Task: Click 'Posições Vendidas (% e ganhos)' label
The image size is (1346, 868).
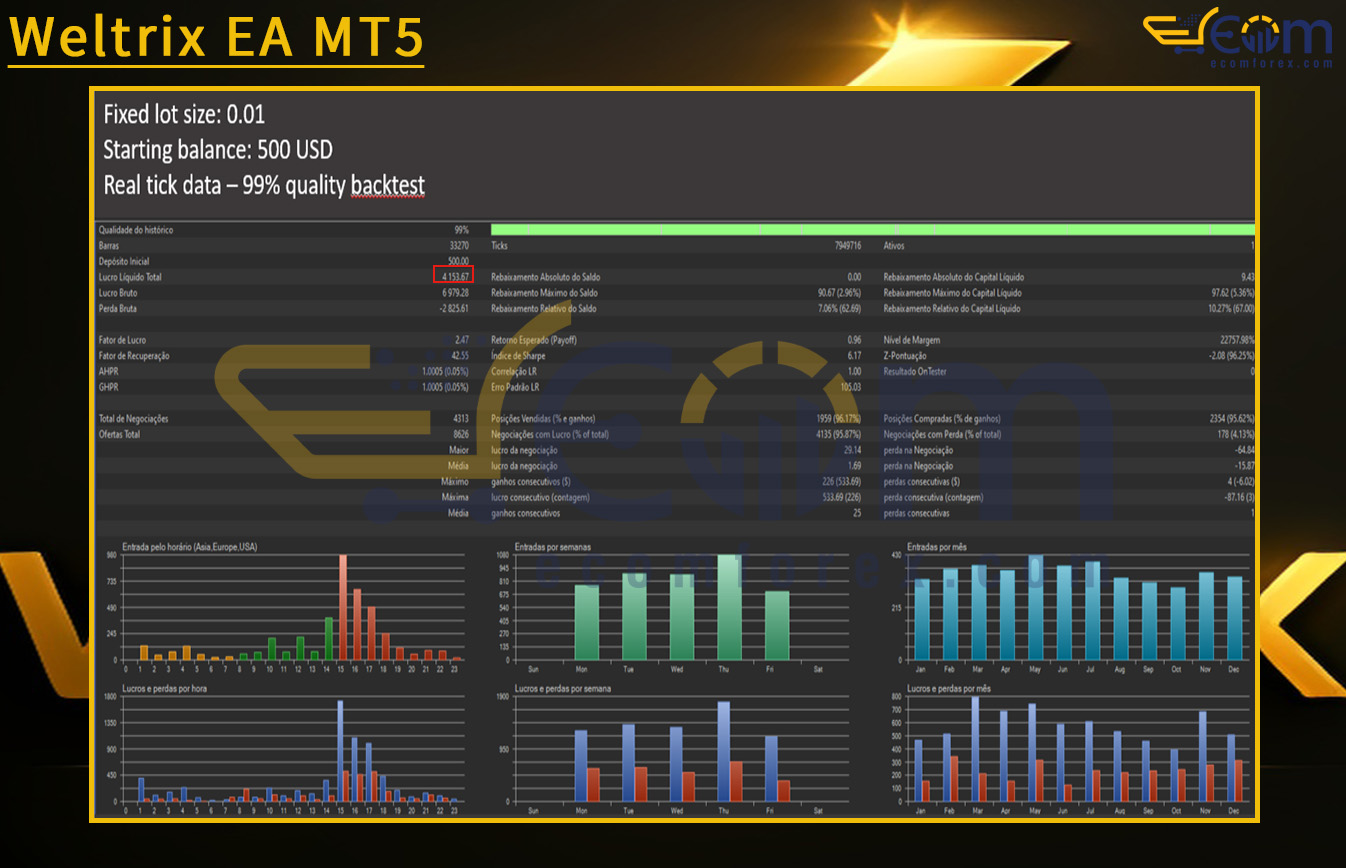Action: (545, 419)
